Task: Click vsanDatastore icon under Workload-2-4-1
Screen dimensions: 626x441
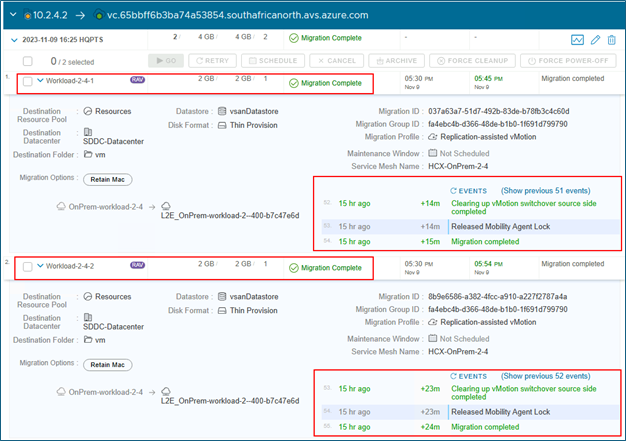Action: tap(222, 111)
